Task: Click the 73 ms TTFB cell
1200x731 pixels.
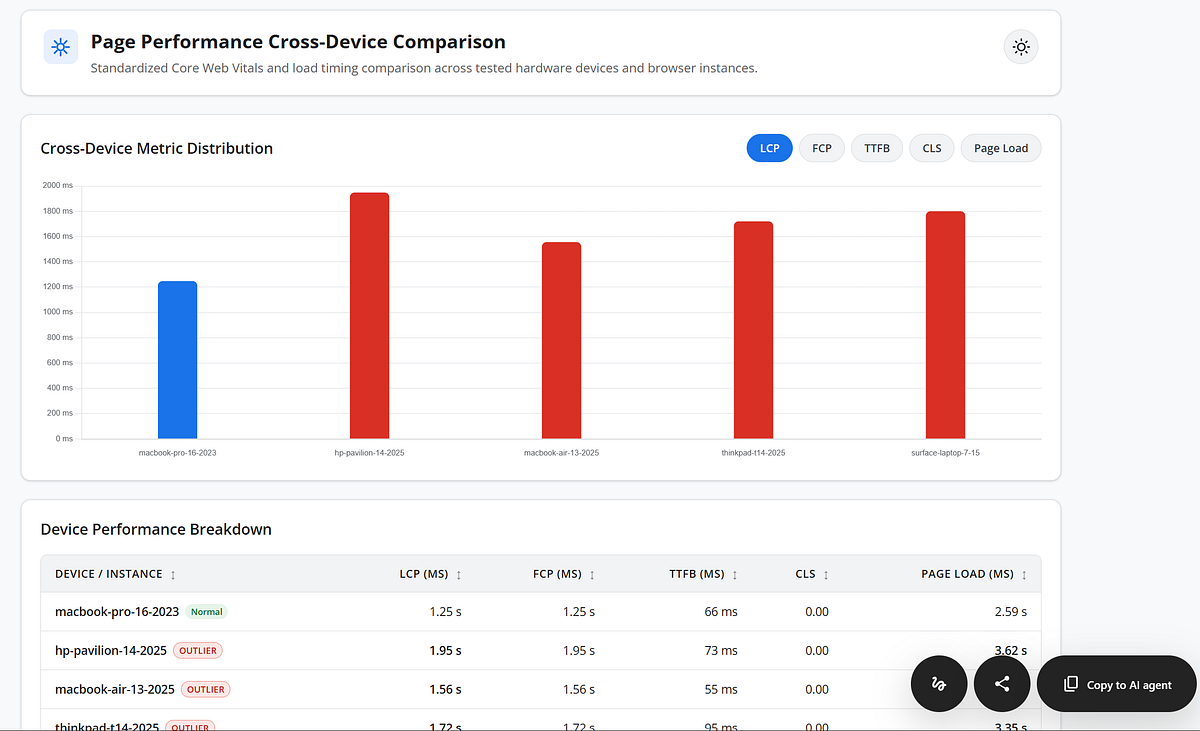Action: [721, 651]
